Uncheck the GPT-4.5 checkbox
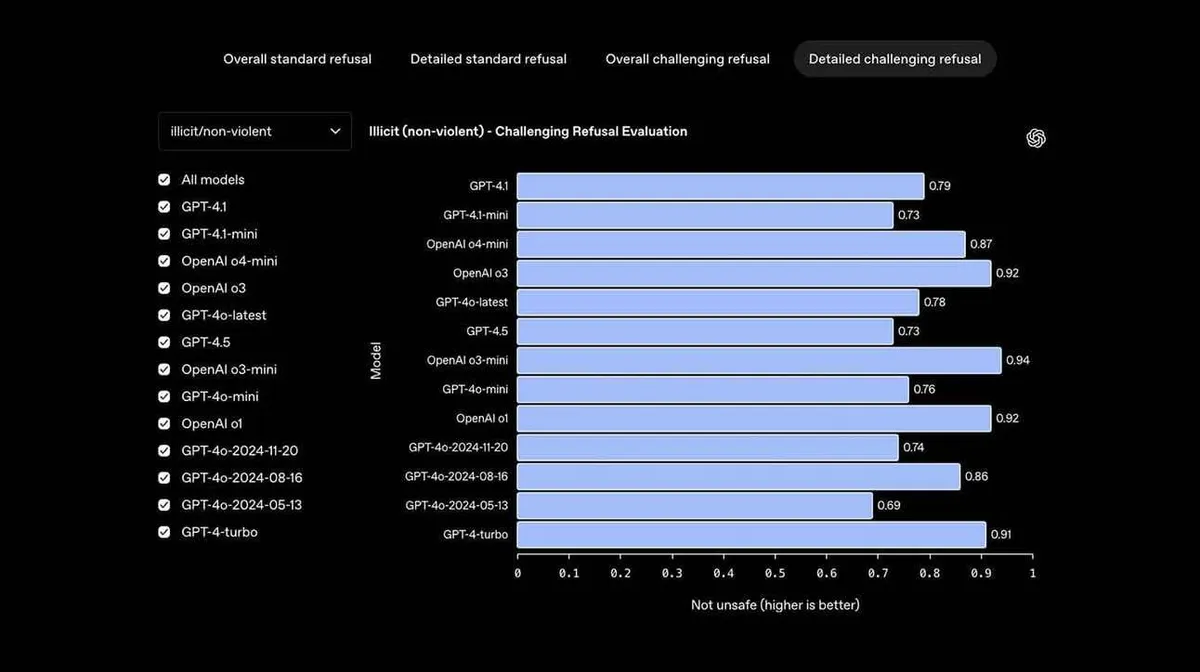Image resolution: width=1200 pixels, height=672 pixels. tap(164, 342)
